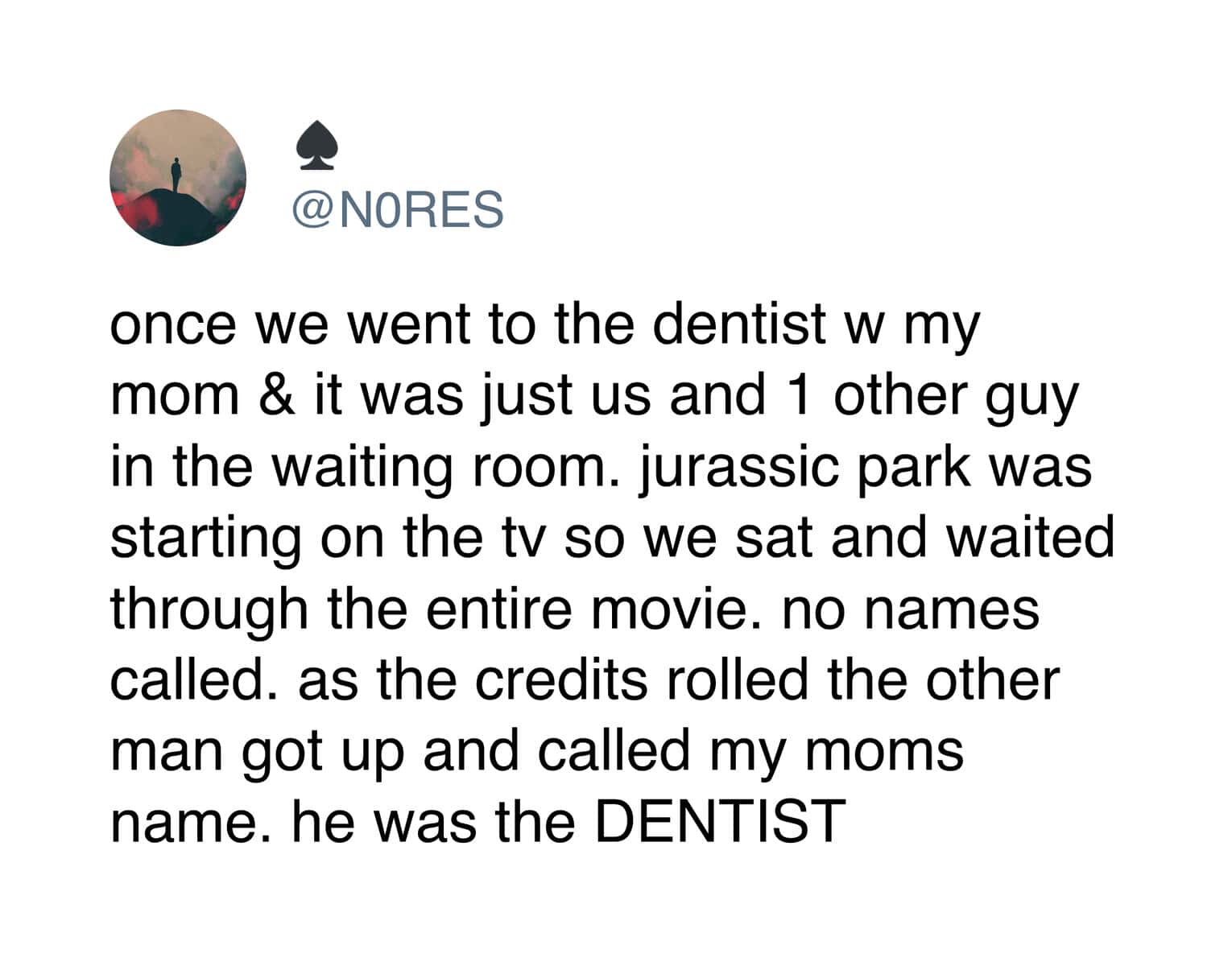Screen dimensions: 1232x966
Task: Click the number 1 before "other guy"
Action: (x=799, y=396)
